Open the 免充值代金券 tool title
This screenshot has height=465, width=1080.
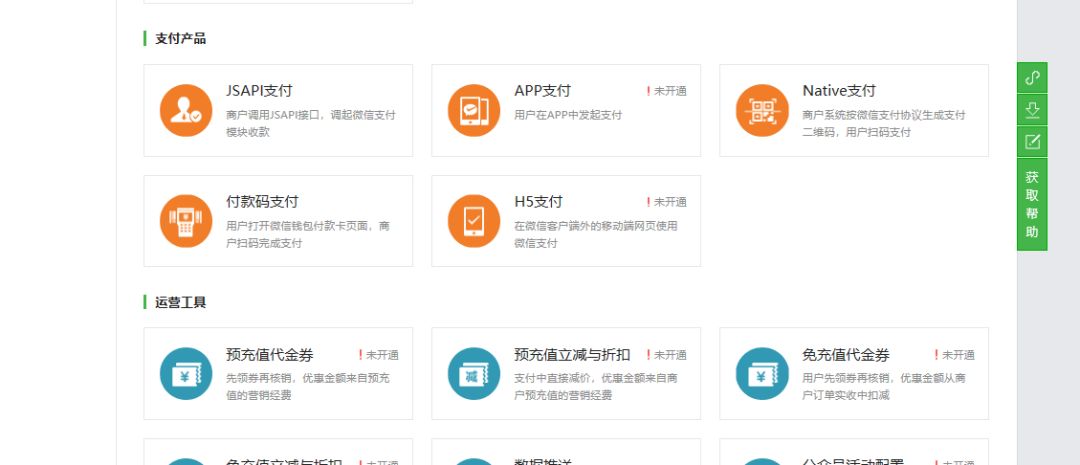tap(846, 355)
